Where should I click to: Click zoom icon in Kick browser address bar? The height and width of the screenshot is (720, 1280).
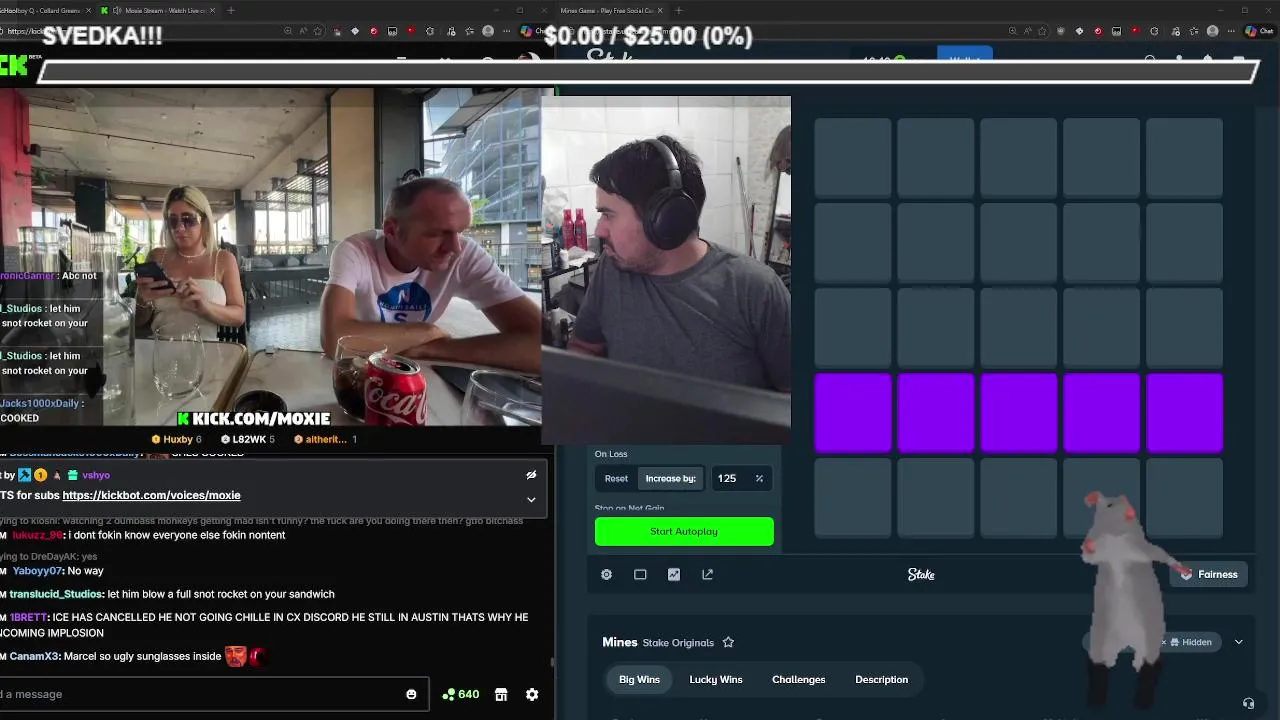pyautogui.click(x=288, y=31)
